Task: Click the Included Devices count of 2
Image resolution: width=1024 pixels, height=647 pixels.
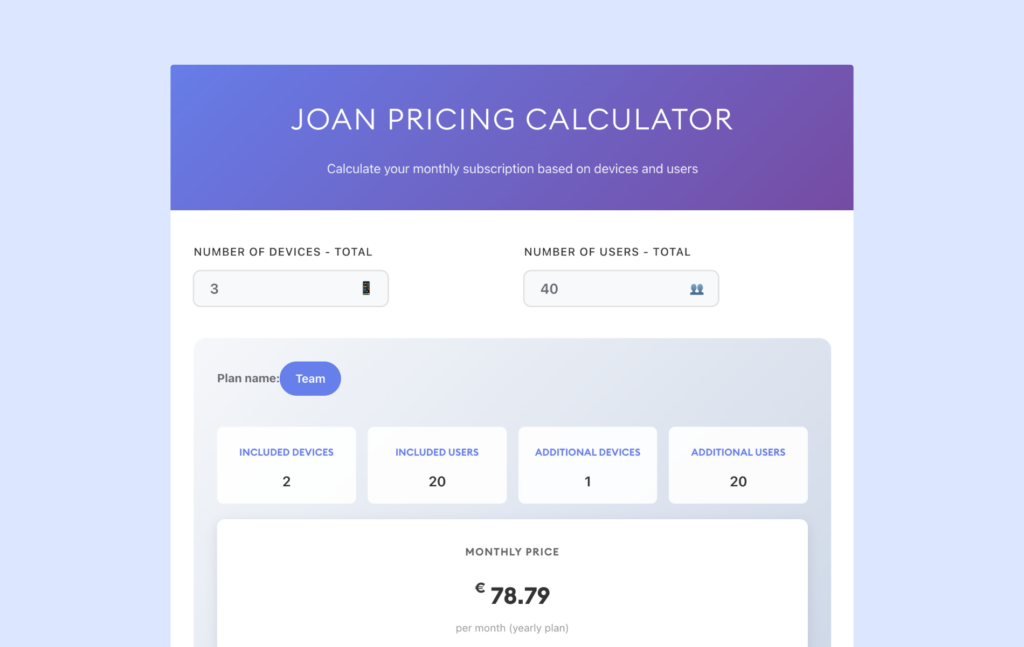Action: coord(286,481)
